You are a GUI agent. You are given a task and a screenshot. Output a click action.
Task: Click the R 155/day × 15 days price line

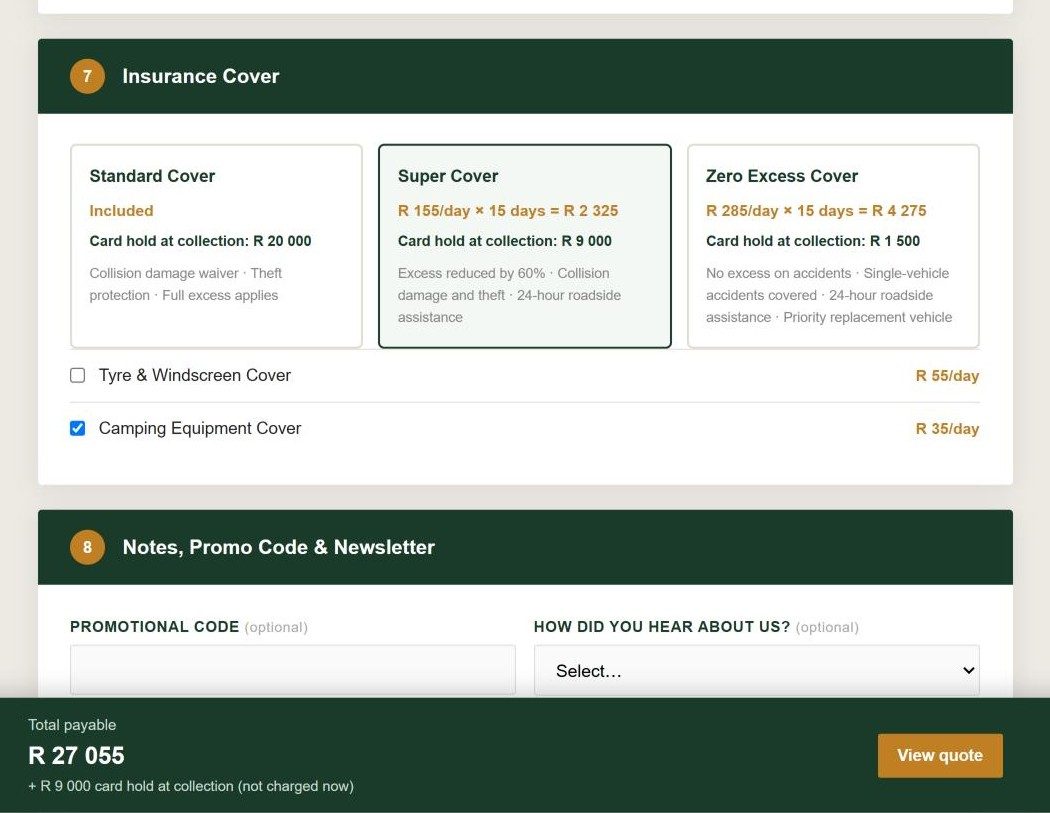point(508,210)
